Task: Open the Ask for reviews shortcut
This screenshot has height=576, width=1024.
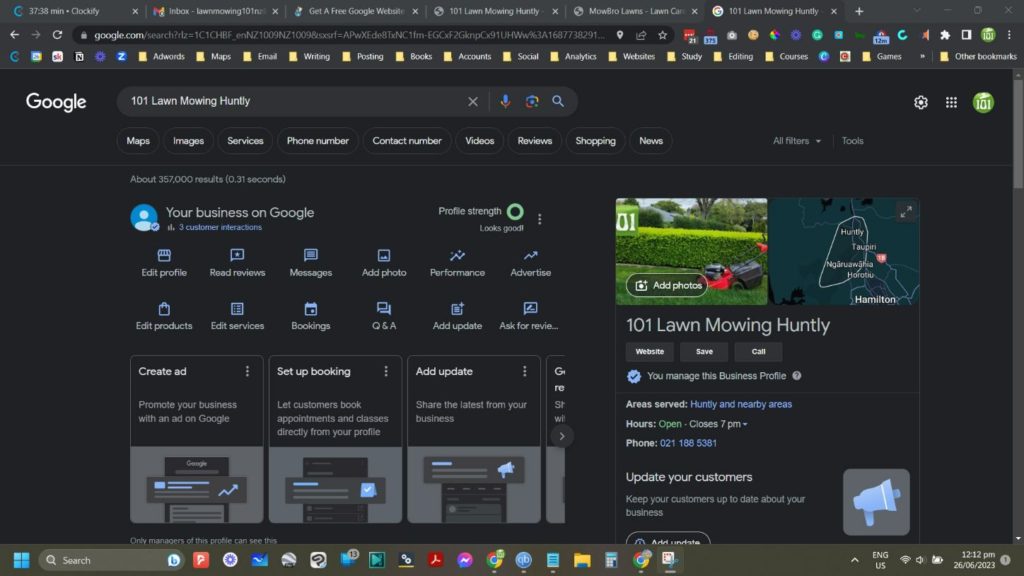Action: [x=529, y=316]
